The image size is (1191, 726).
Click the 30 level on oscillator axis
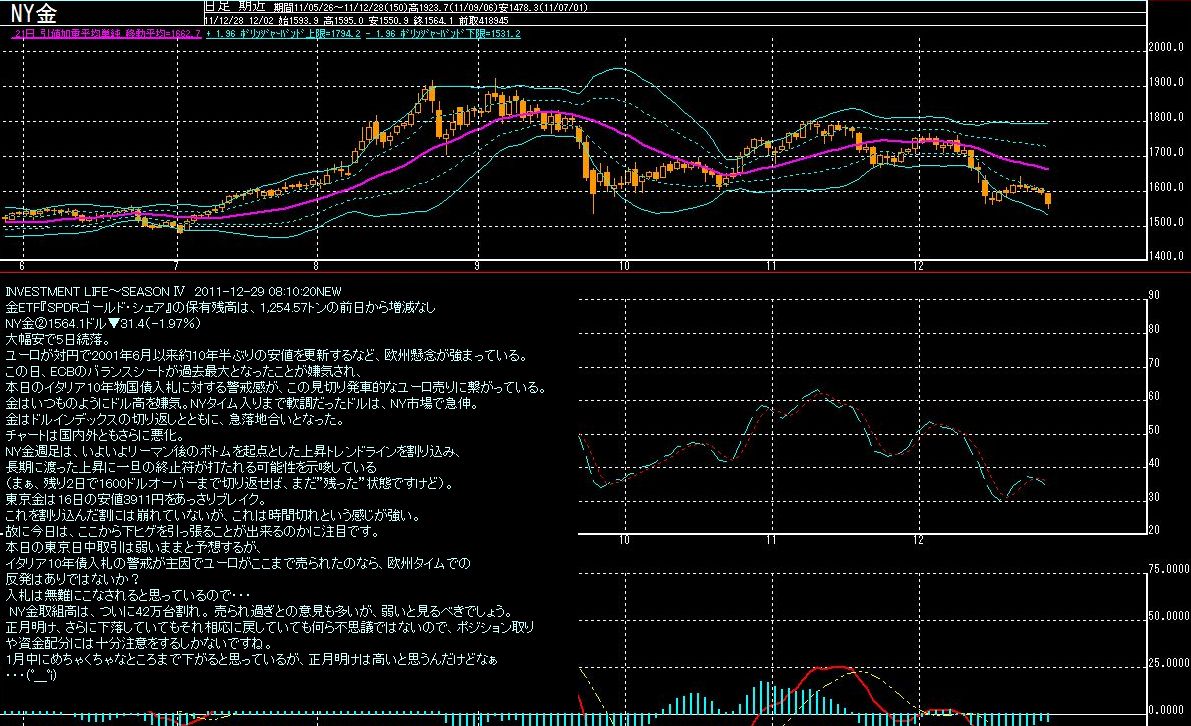[1154, 497]
